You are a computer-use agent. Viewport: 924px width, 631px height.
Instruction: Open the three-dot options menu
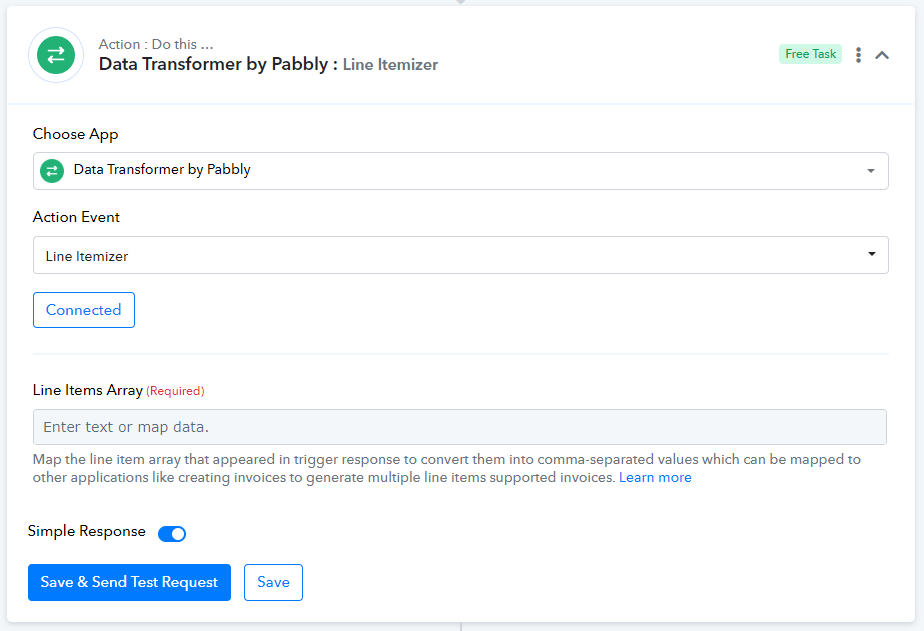tap(859, 55)
